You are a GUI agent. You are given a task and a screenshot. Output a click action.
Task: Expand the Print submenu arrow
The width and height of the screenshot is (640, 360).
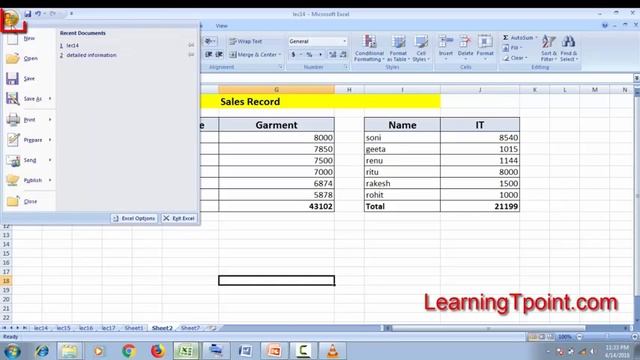(50, 120)
